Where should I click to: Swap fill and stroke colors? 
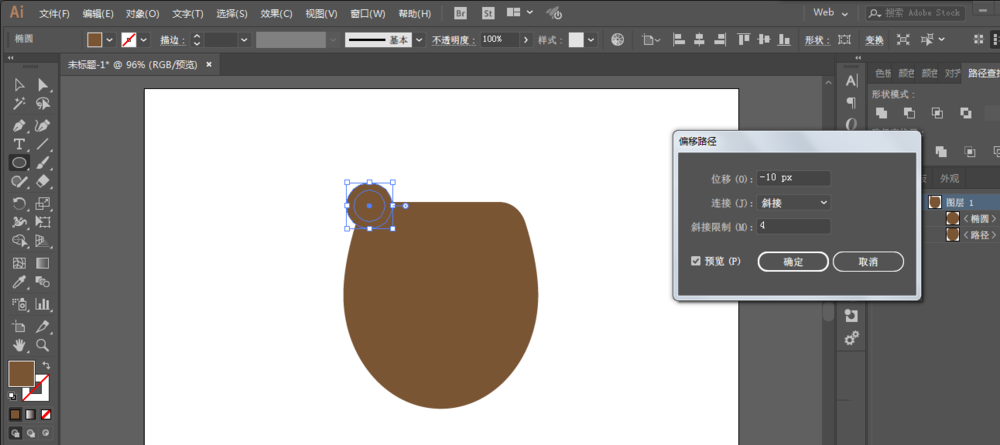tap(46, 365)
